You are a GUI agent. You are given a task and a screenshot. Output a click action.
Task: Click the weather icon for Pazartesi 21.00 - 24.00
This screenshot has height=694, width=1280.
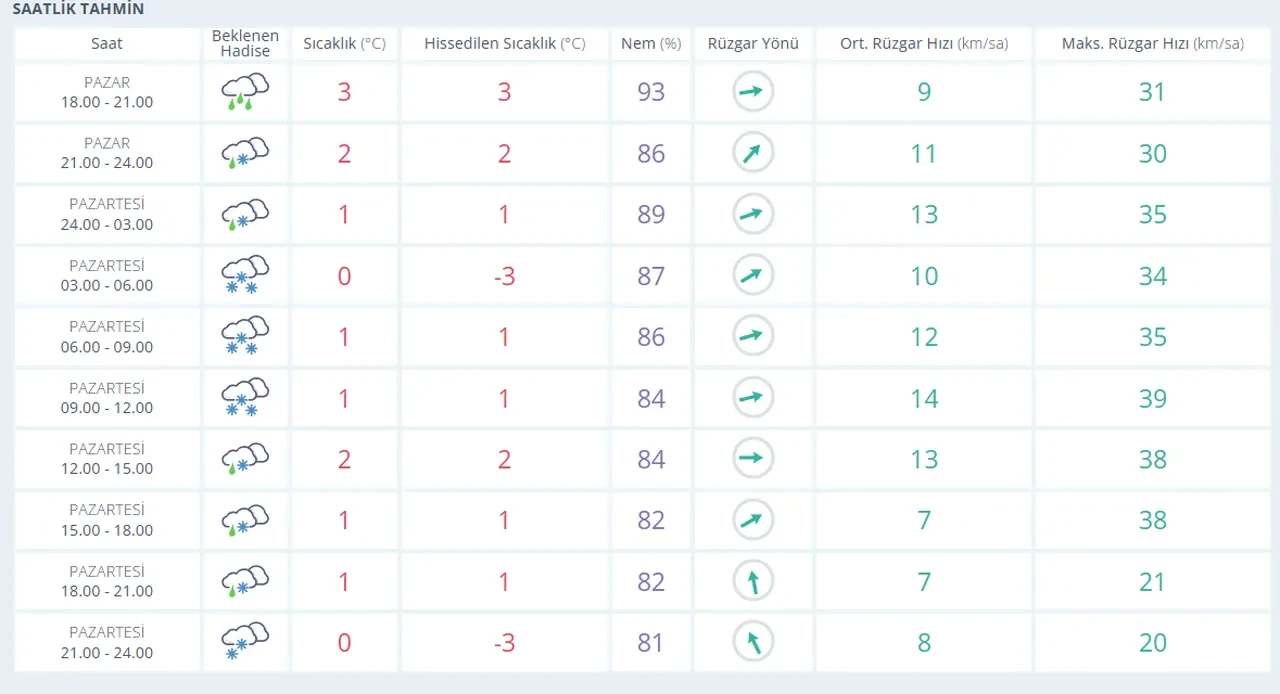[244, 641]
